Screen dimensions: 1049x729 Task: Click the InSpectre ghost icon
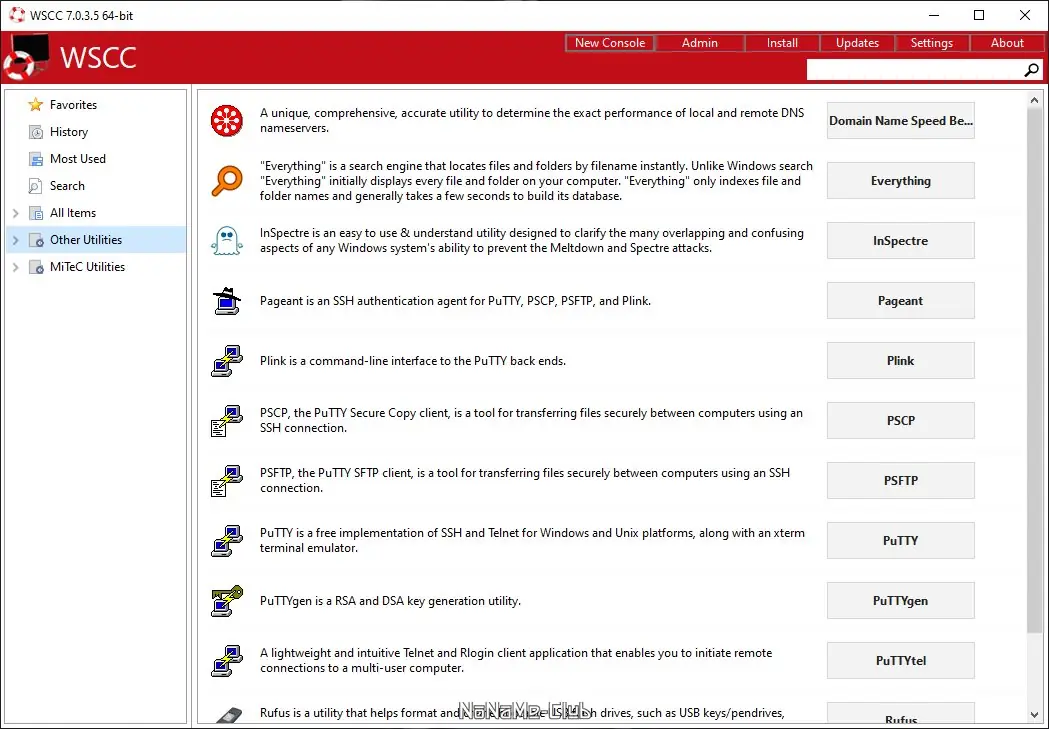(x=227, y=241)
